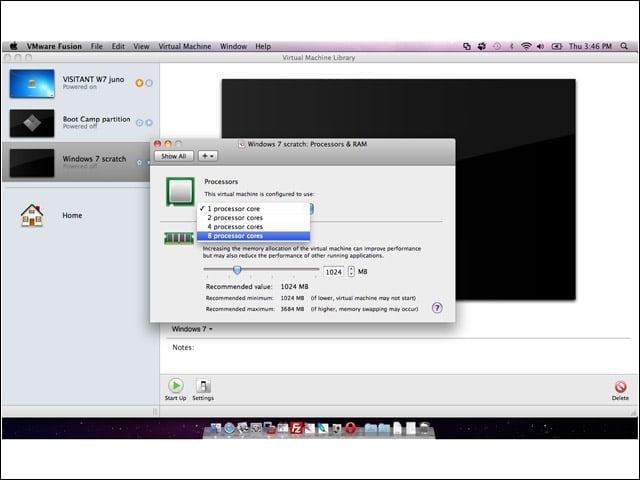Open the VMware Fusion application menu
The width and height of the screenshot is (640, 480).
(x=54, y=46)
